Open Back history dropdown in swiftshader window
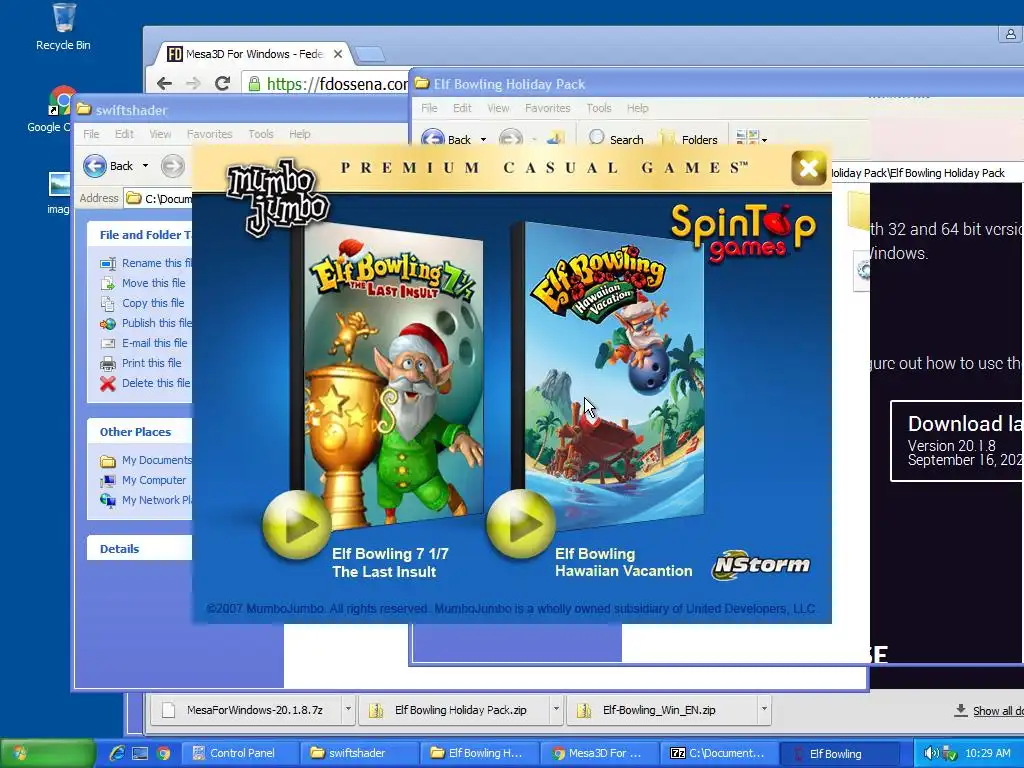This screenshot has height=768, width=1024. [145, 166]
